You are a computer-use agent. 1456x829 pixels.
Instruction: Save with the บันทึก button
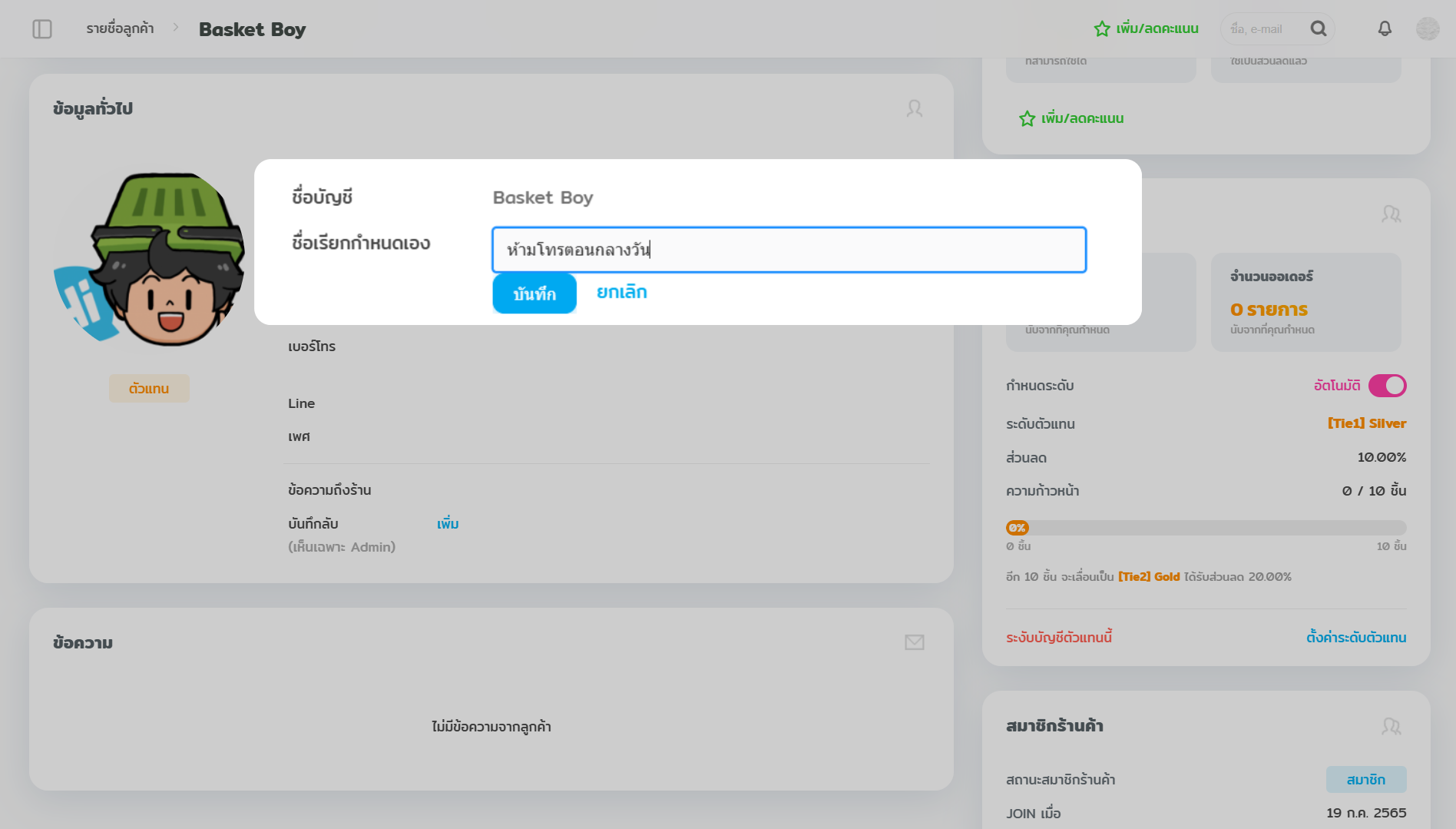coord(534,293)
